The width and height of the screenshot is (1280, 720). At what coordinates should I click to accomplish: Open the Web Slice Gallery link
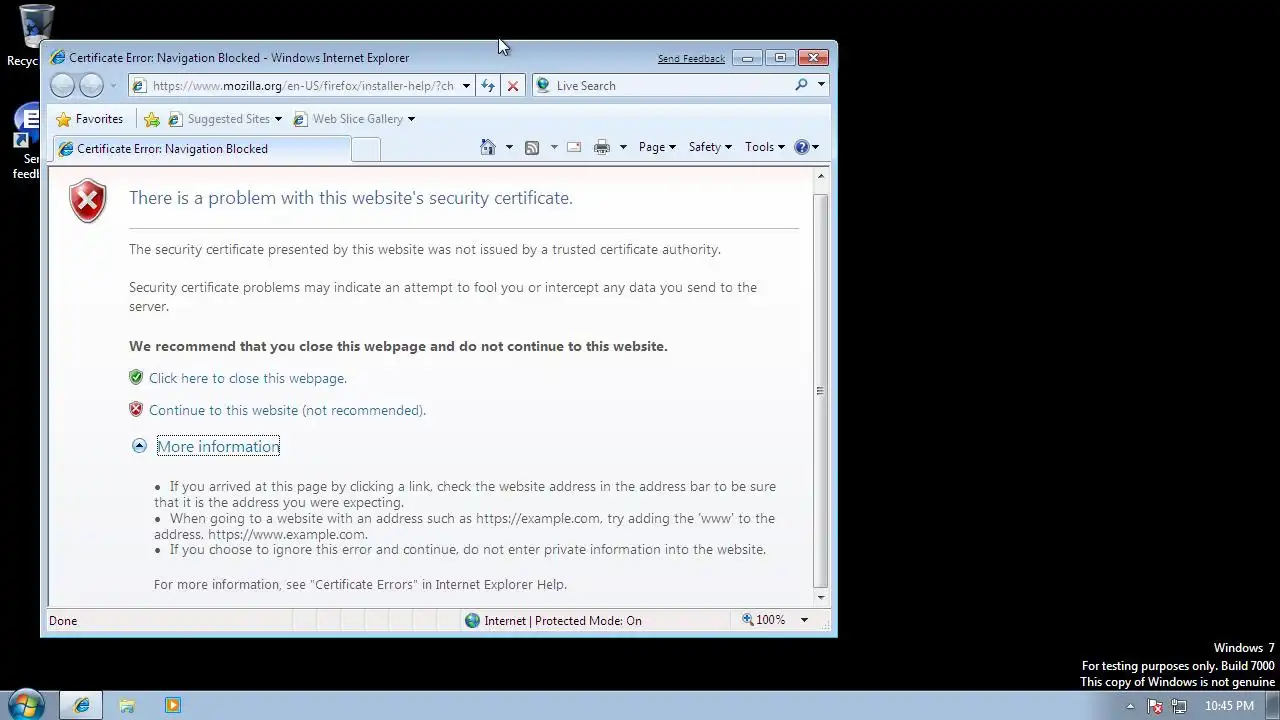coord(348,119)
